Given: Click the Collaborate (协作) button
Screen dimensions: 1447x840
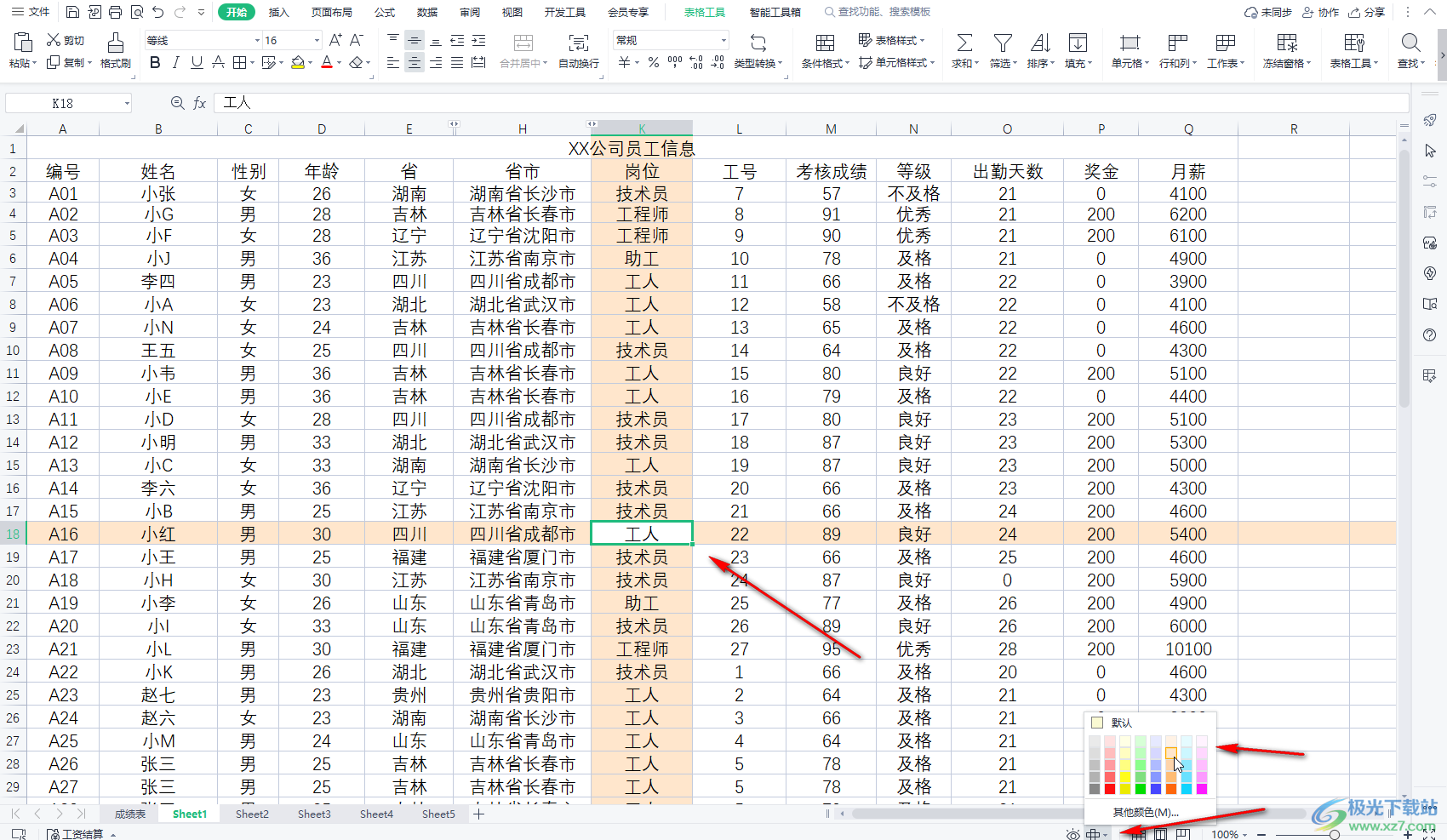Looking at the screenshot, I should 1321,12.
